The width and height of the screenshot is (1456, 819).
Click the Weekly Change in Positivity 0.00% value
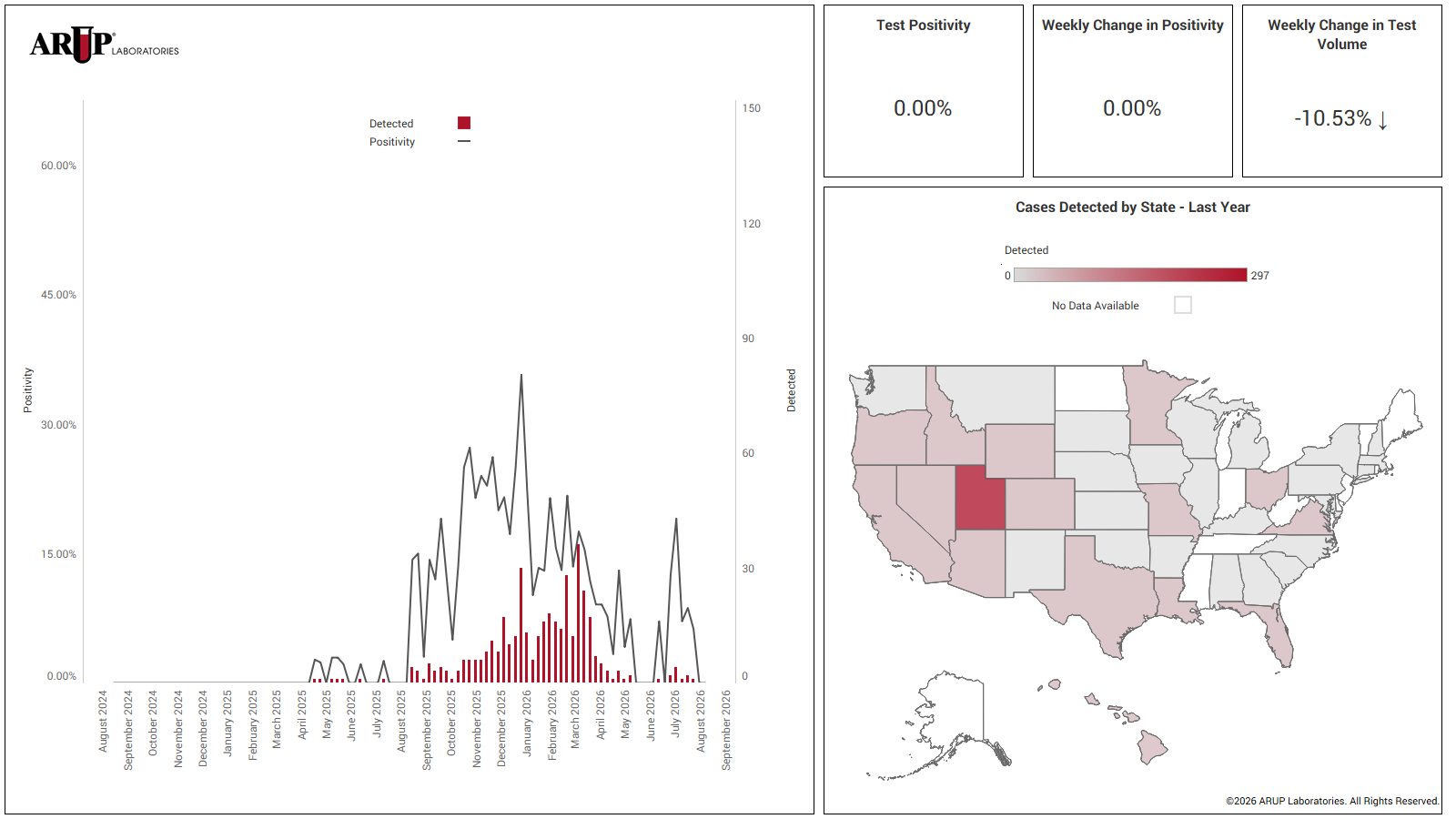point(1132,108)
